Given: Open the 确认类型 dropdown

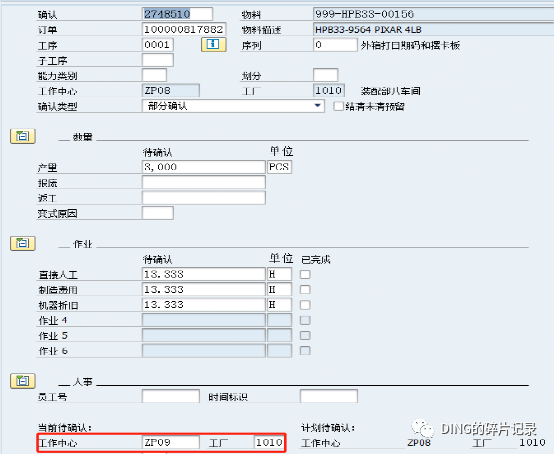Looking at the screenshot, I should [317, 106].
